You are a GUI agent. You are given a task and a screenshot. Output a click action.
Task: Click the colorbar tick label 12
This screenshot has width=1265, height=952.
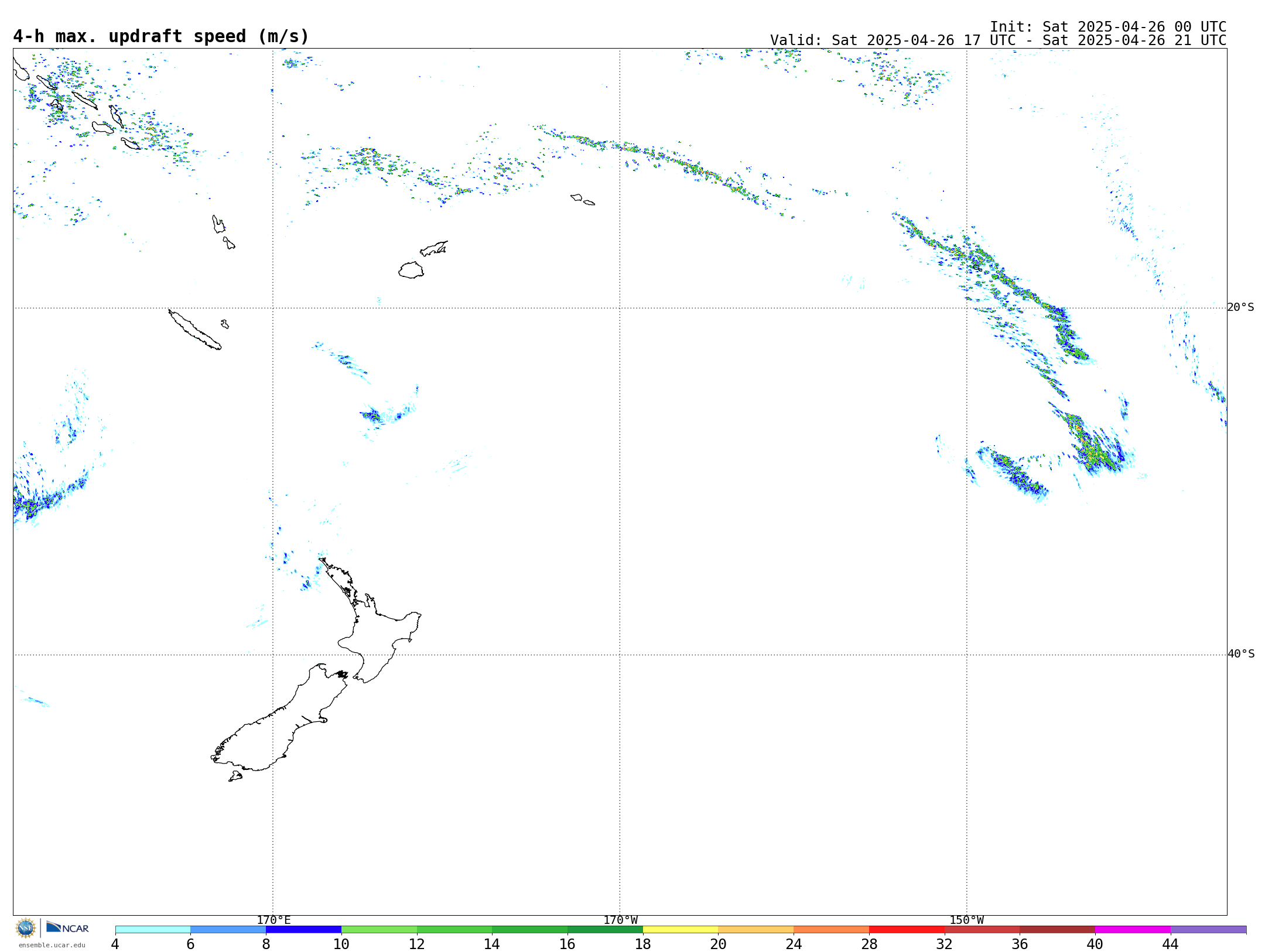[417, 944]
